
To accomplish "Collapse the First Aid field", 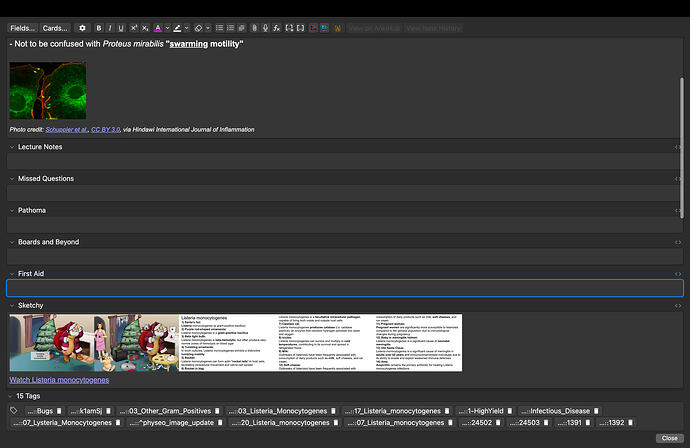I will point(12,274).
